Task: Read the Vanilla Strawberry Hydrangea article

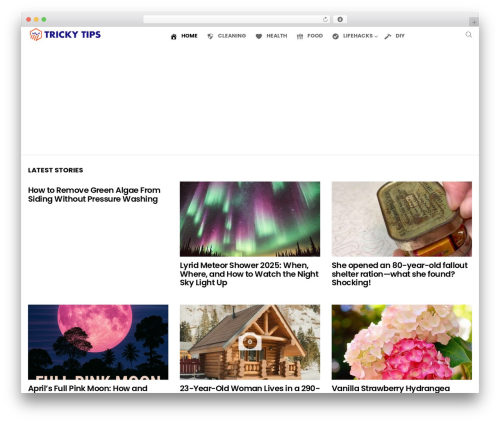Action: 391,388
